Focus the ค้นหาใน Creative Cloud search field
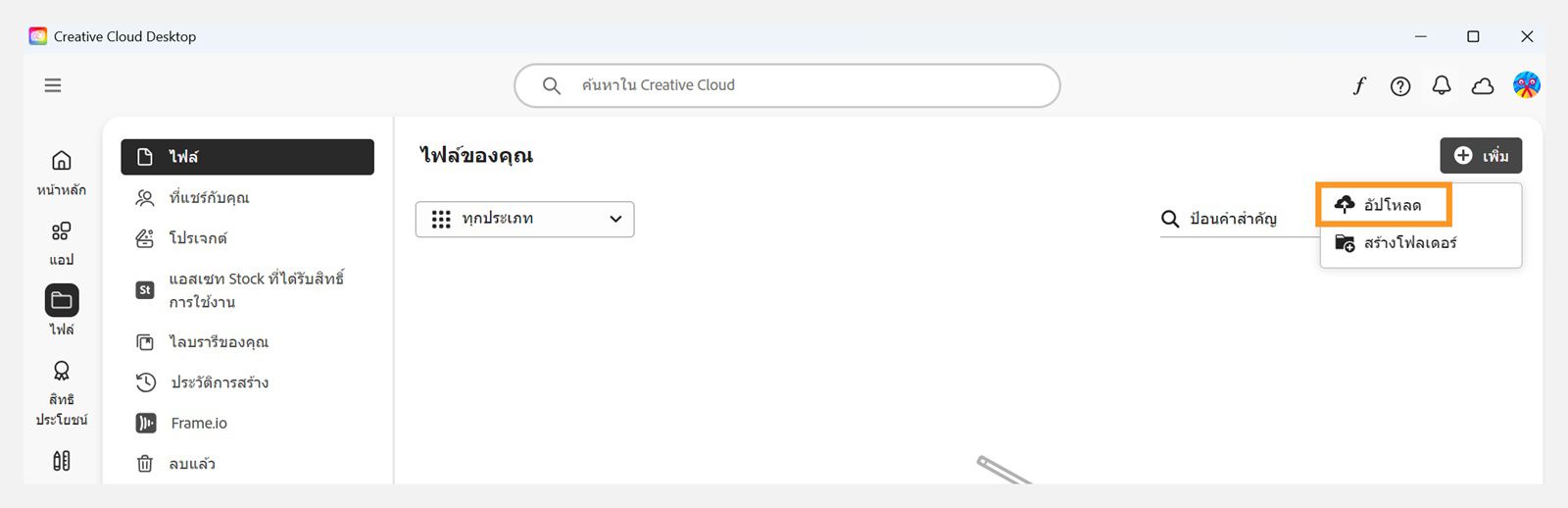The height and width of the screenshot is (508, 1568). (787, 85)
